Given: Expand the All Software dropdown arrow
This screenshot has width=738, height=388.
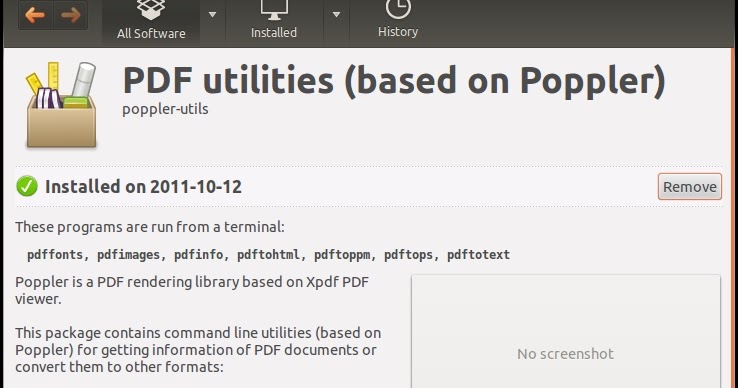Looking at the screenshot, I should (213, 15).
